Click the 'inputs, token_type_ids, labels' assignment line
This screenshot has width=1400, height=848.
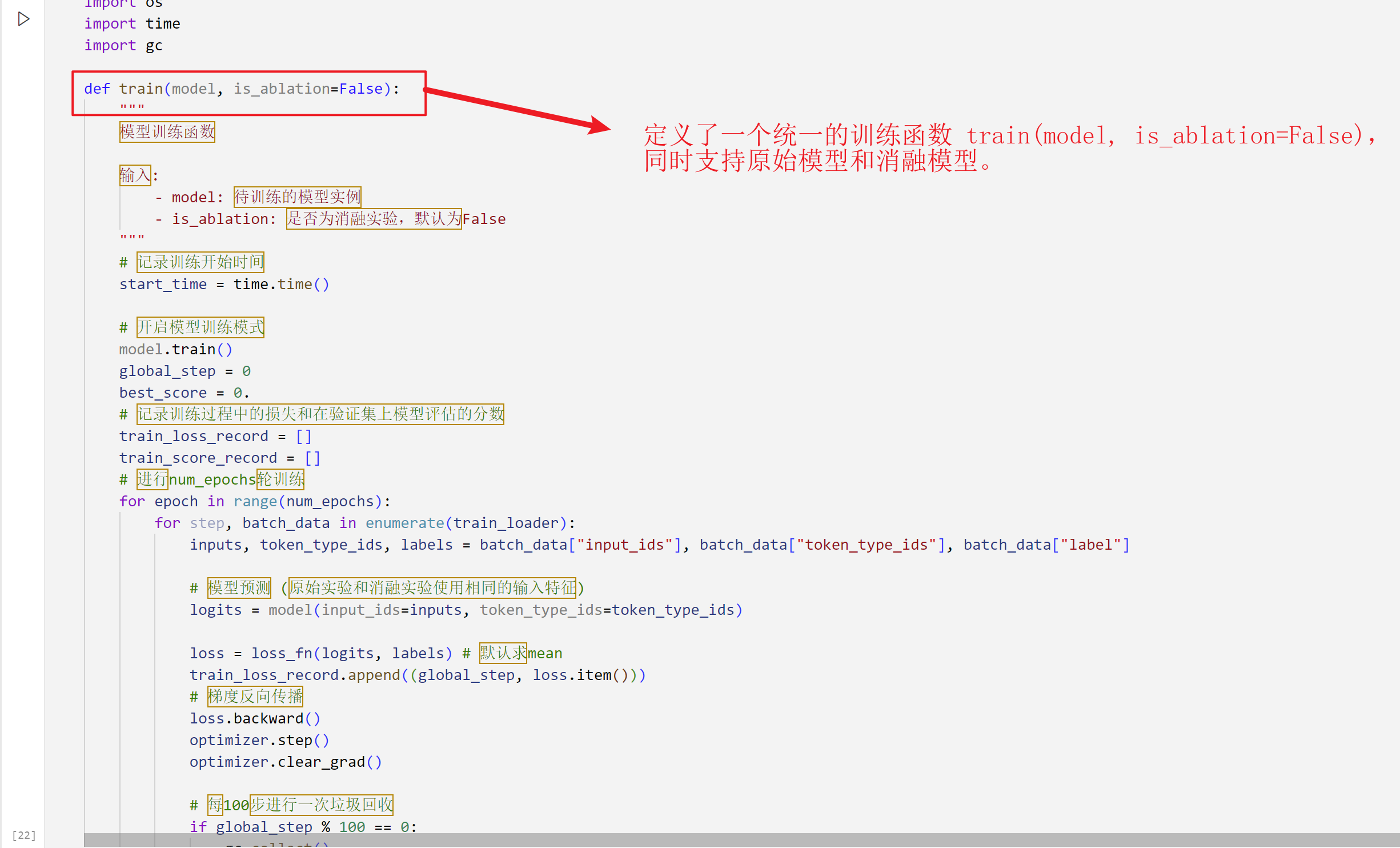click(x=660, y=545)
